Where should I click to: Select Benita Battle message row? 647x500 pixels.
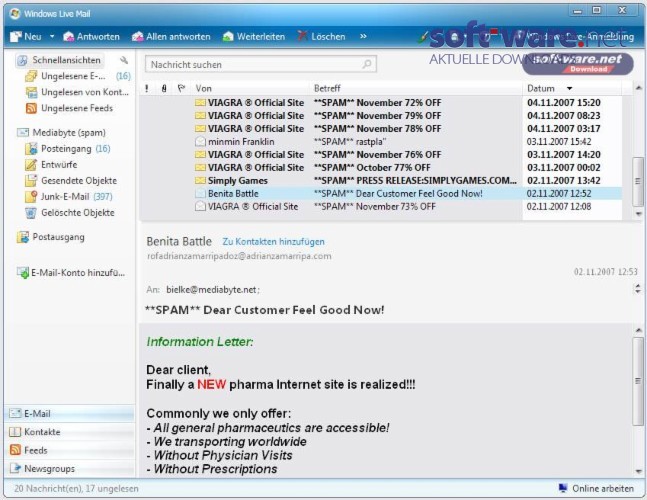pos(381,193)
